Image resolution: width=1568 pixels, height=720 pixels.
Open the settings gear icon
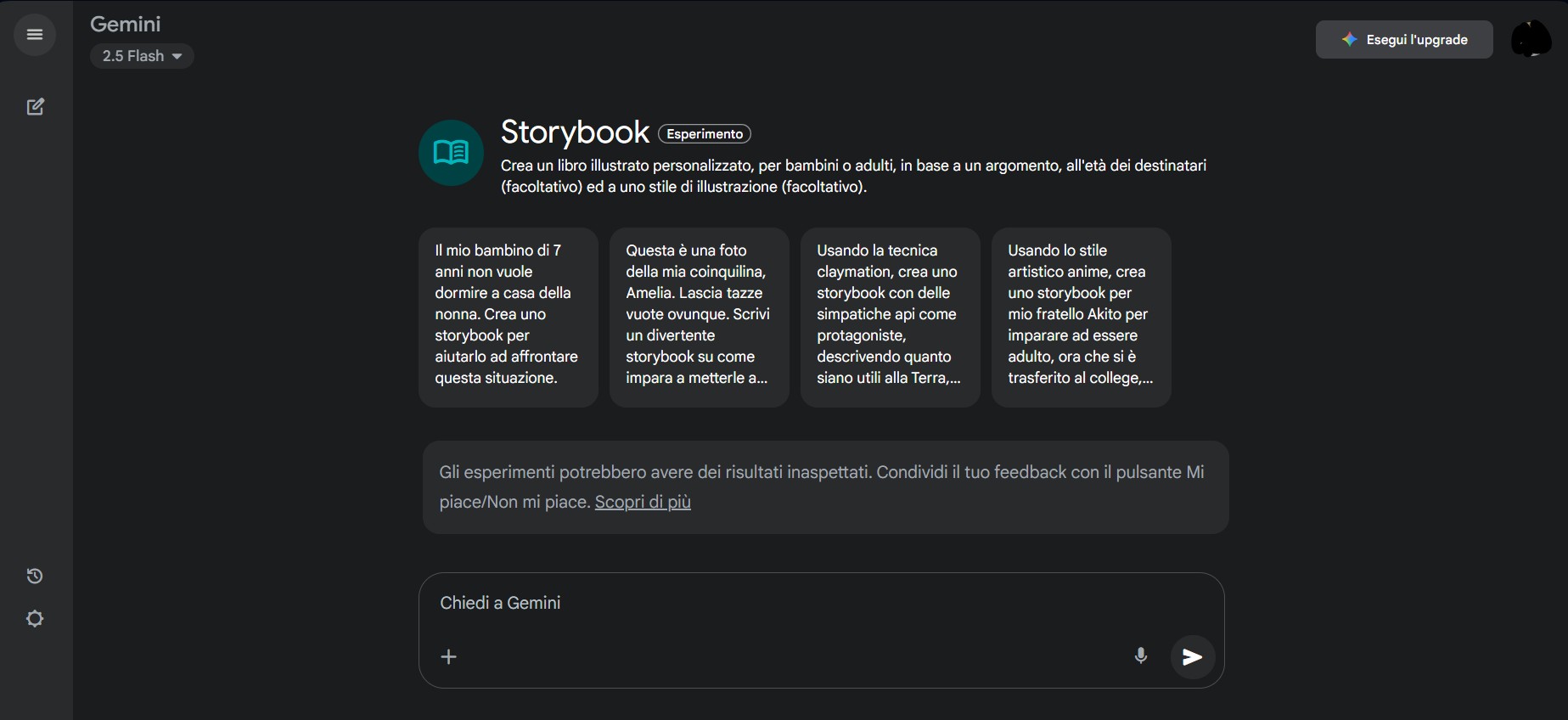35,619
